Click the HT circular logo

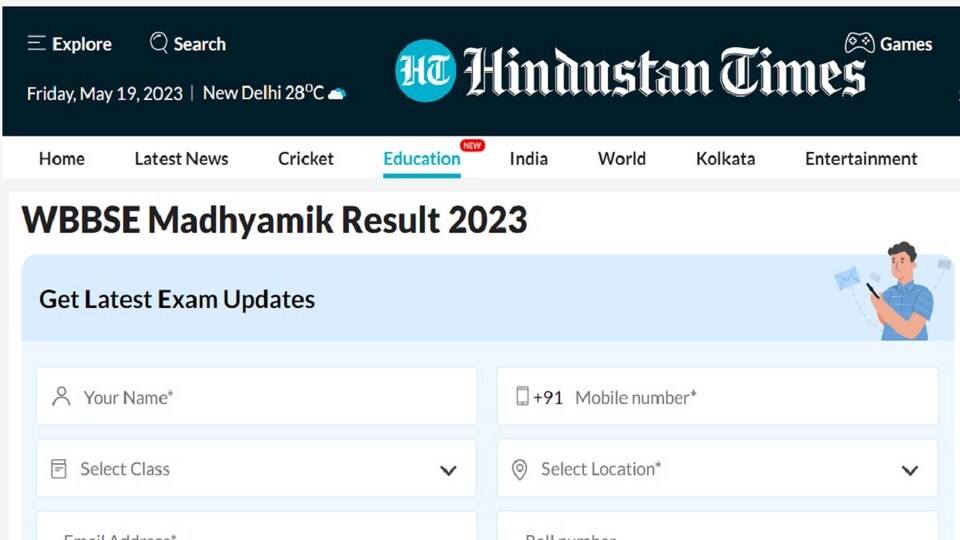pyautogui.click(x=426, y=70)
